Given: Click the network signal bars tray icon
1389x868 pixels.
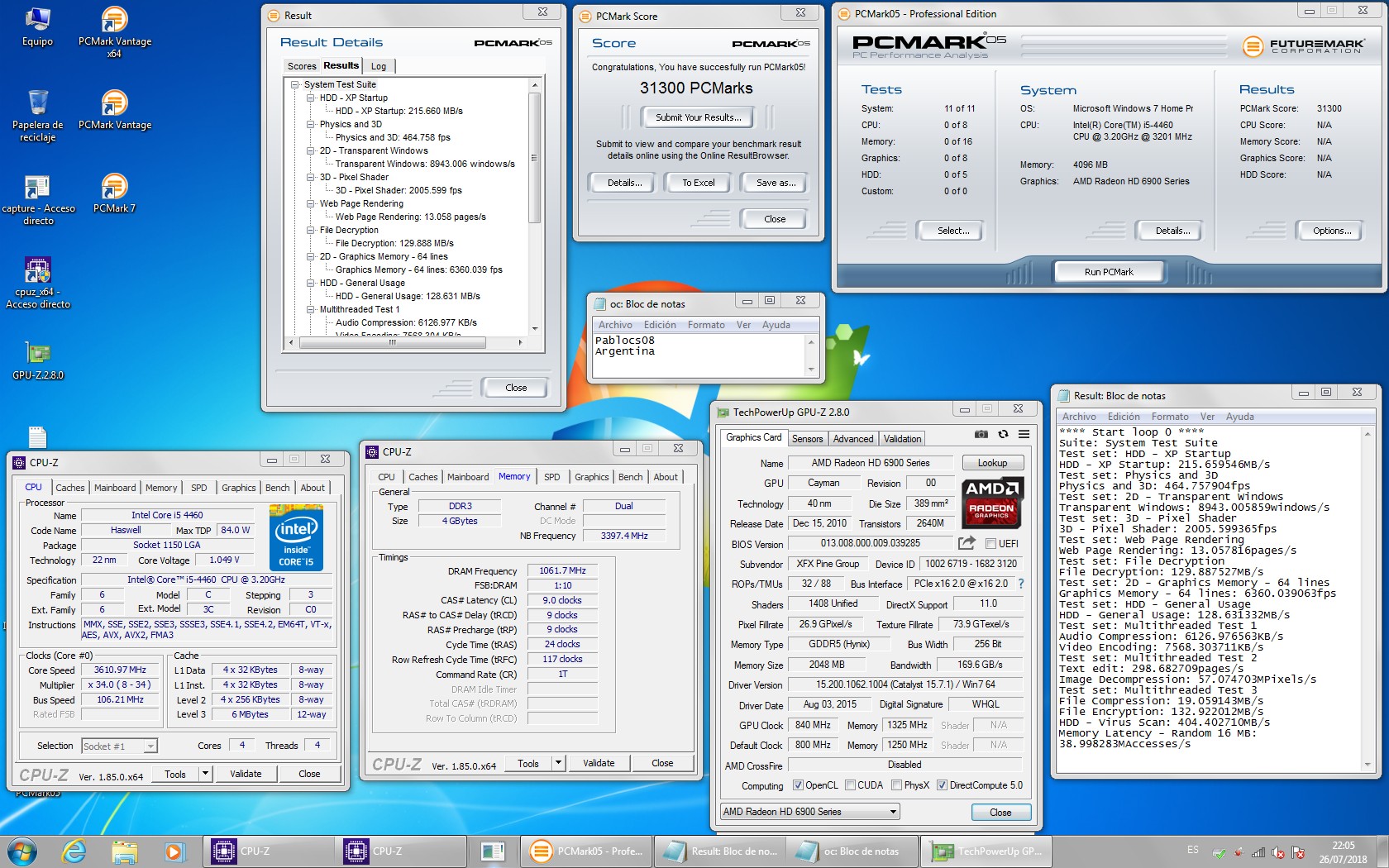Looking at the screenshot, I should coord(1258,852).
